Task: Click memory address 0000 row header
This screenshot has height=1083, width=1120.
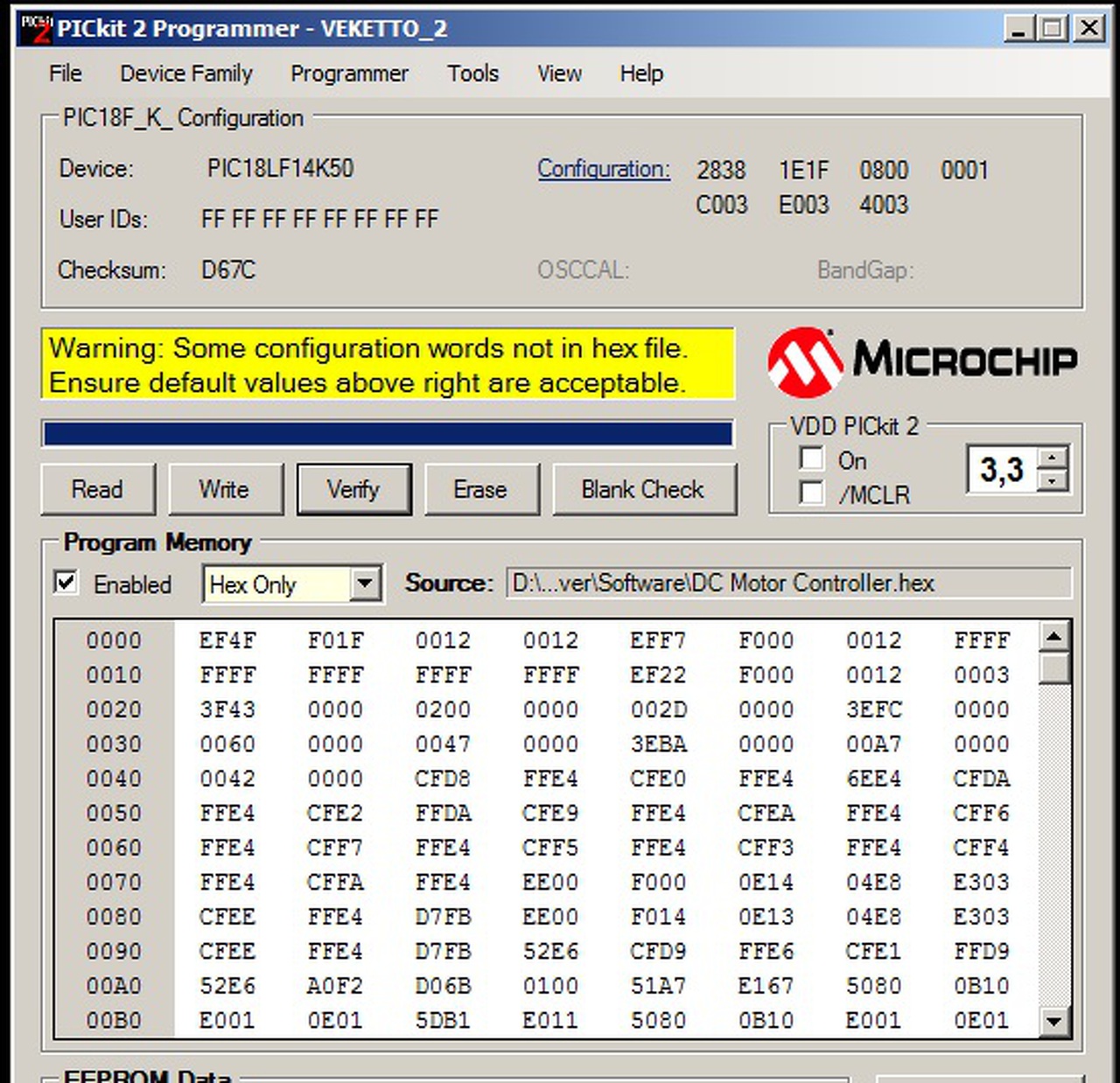Action: tap(114, 640)
